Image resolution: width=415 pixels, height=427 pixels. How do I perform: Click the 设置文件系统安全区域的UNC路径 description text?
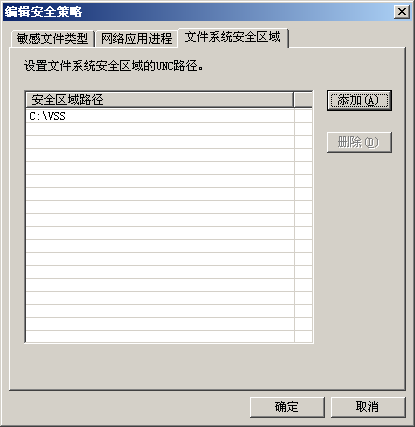coord(113,66)
